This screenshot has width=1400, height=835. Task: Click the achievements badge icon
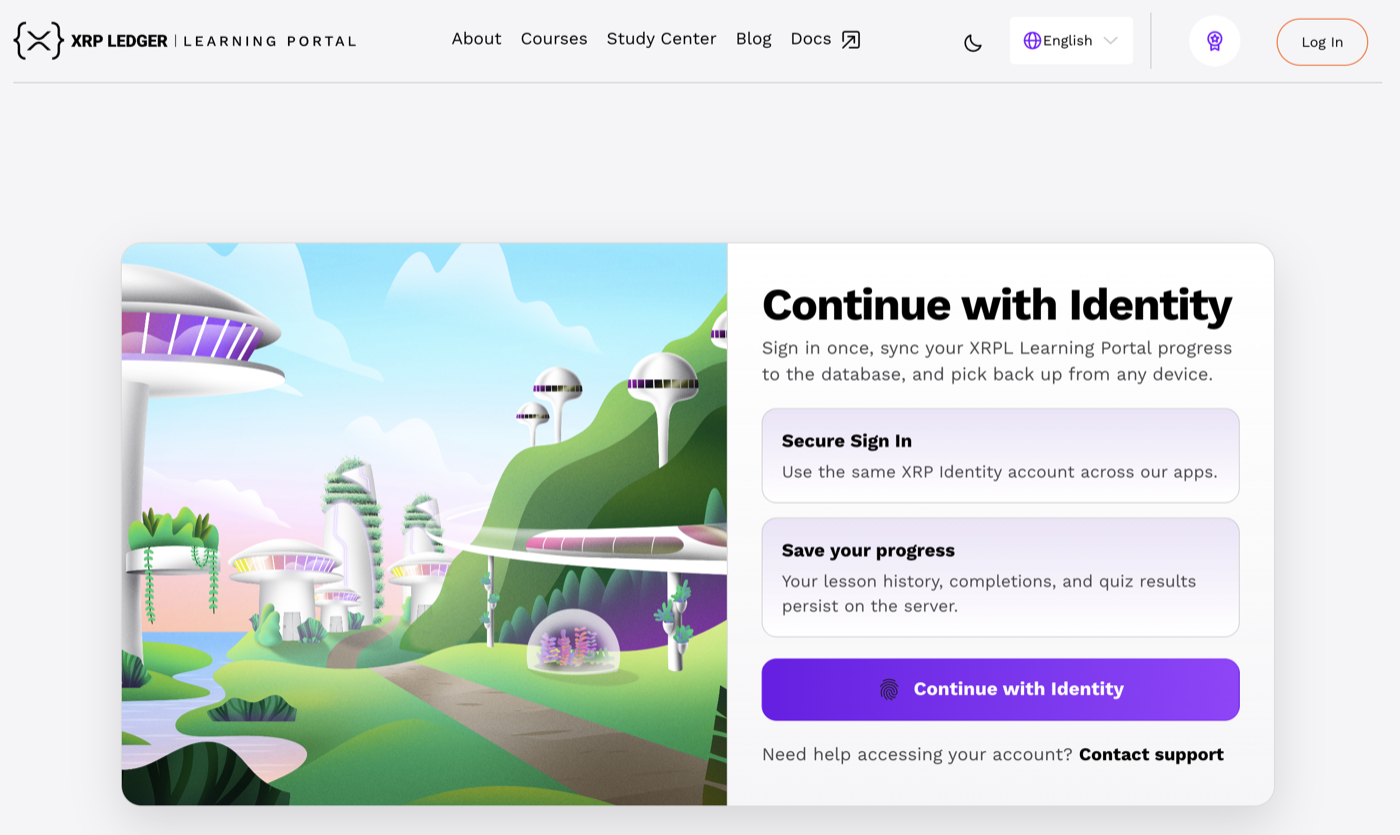[1215, 41]
